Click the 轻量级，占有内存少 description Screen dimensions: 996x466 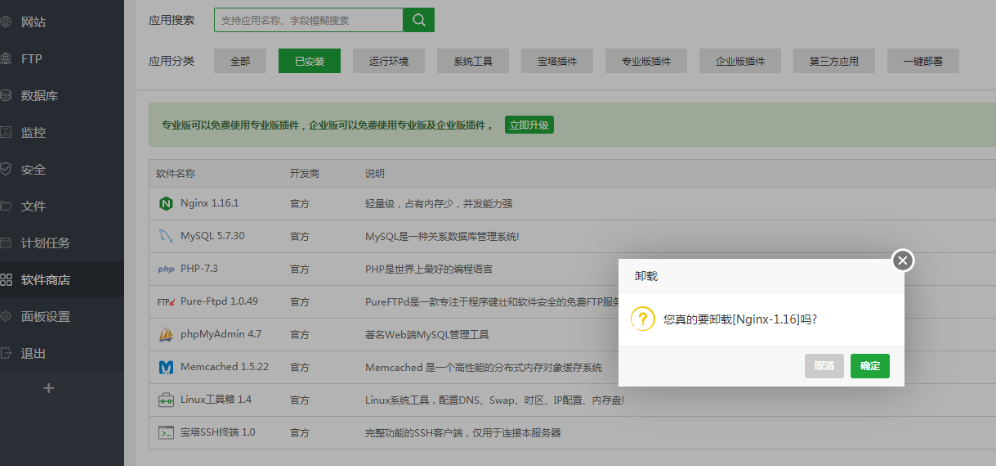coord(439,204)
